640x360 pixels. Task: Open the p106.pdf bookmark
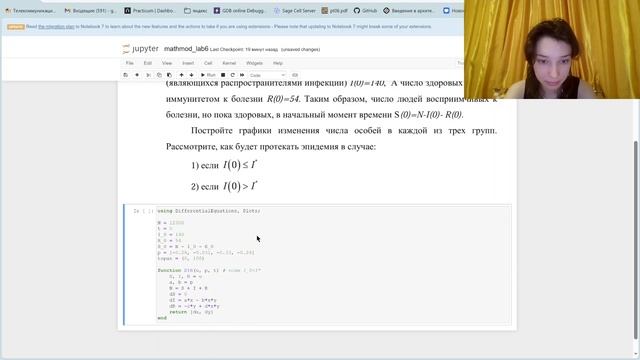point(335,11)
